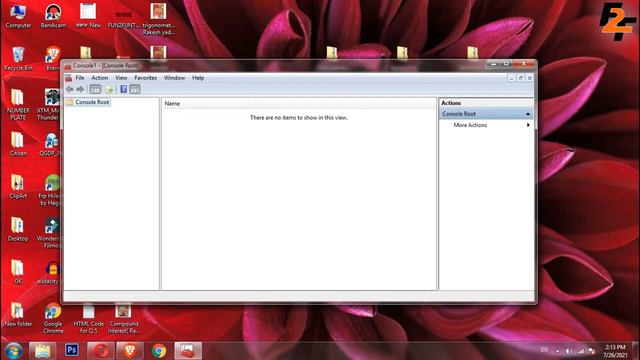The height and width of the screenshot is (360, 640).
Task: Open the Citizen desktop folder
Action: point(18,144)
